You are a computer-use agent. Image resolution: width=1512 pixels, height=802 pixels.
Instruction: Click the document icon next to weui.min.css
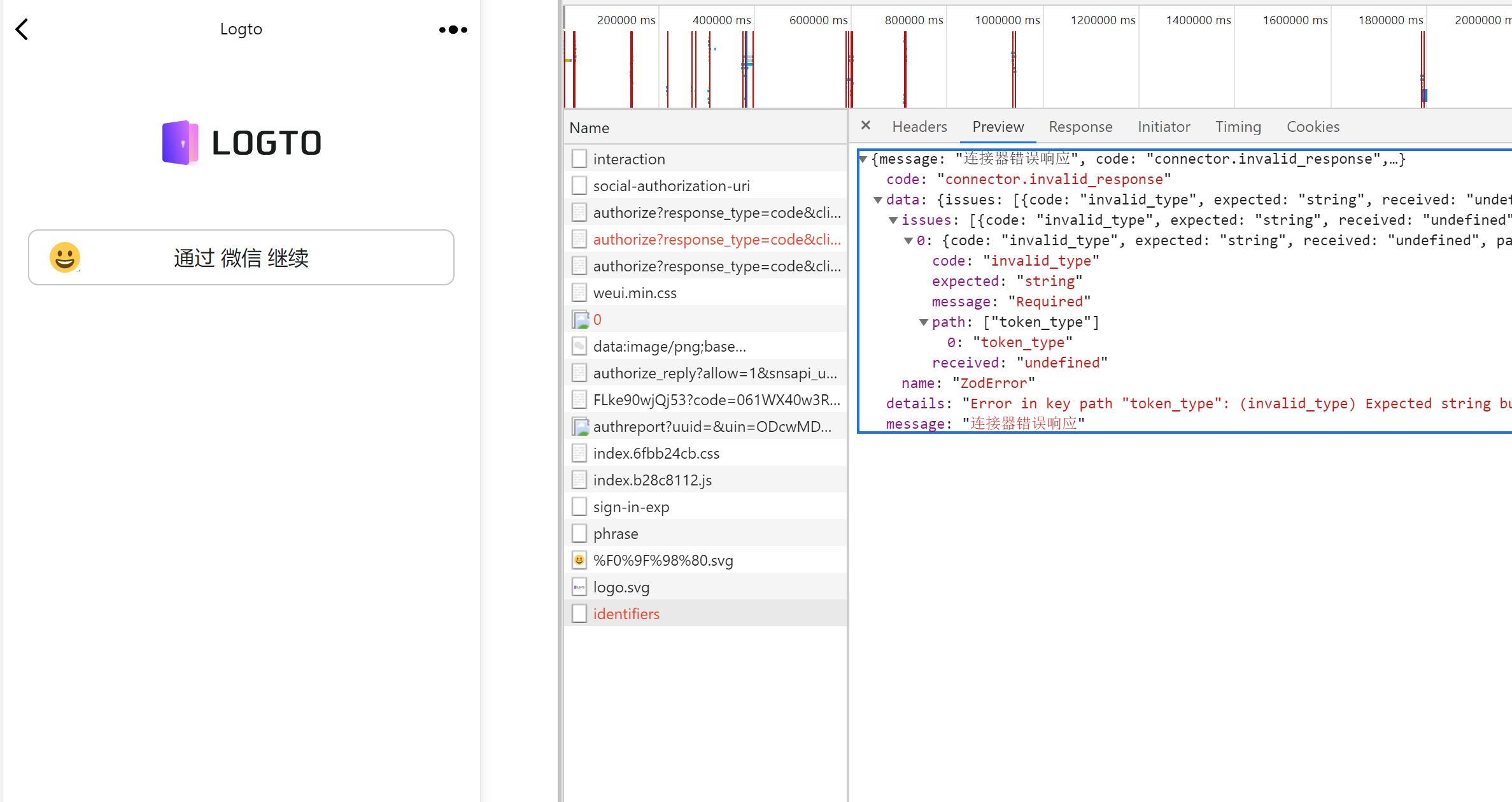tap(579, 292)
